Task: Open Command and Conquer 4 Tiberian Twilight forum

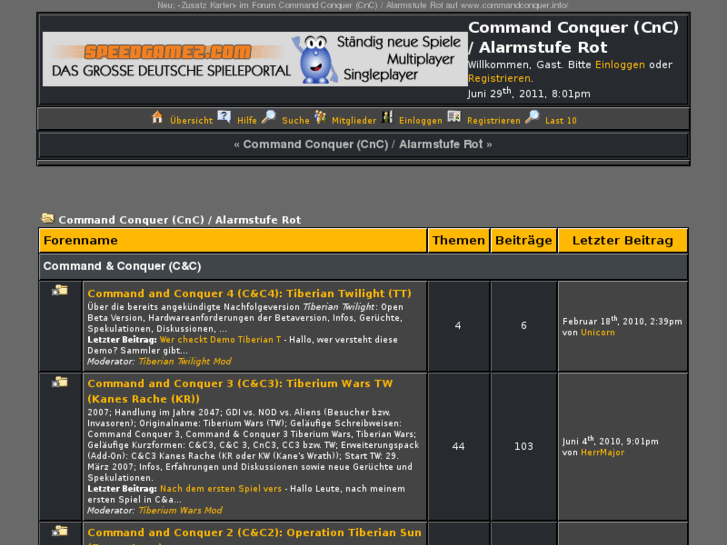Action: point(249,294)
